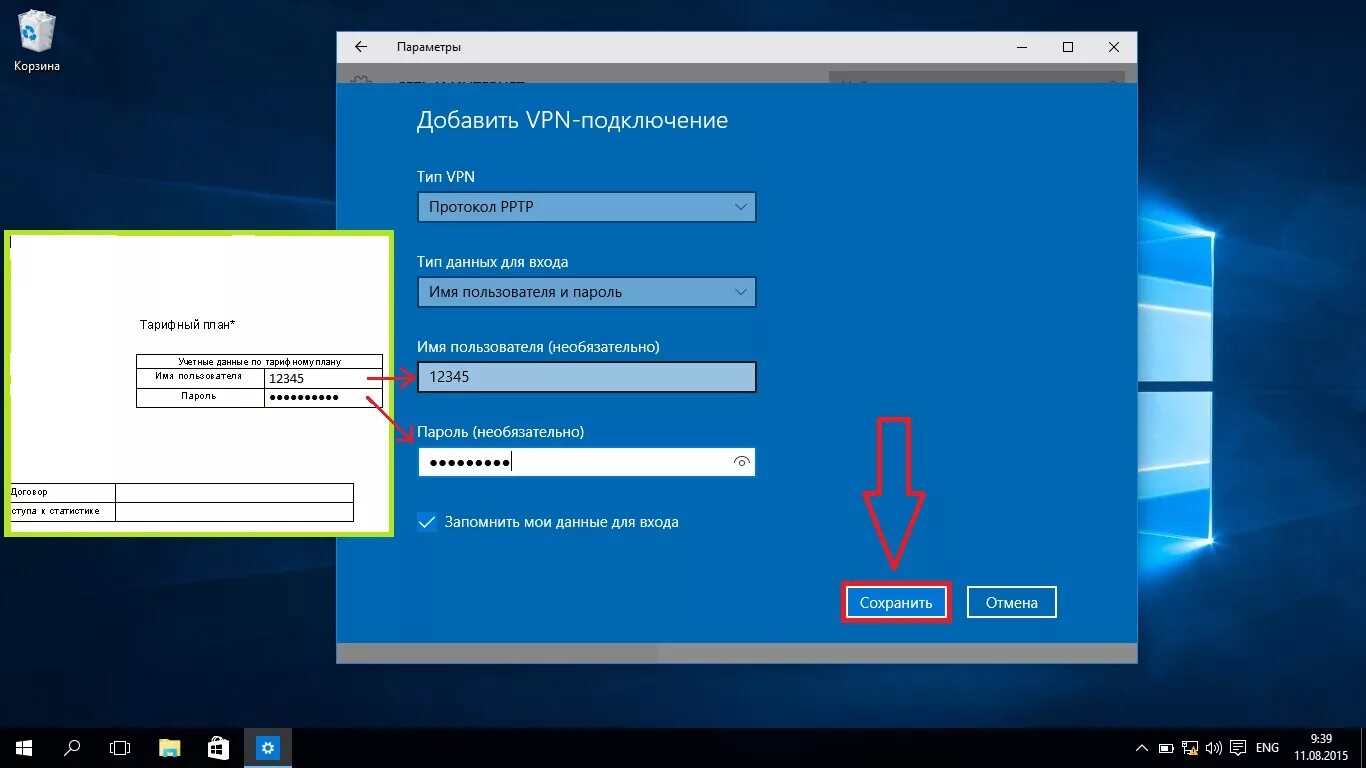Check battery status tray icon
1366x768 pixels.
[x=1166, y=748]
